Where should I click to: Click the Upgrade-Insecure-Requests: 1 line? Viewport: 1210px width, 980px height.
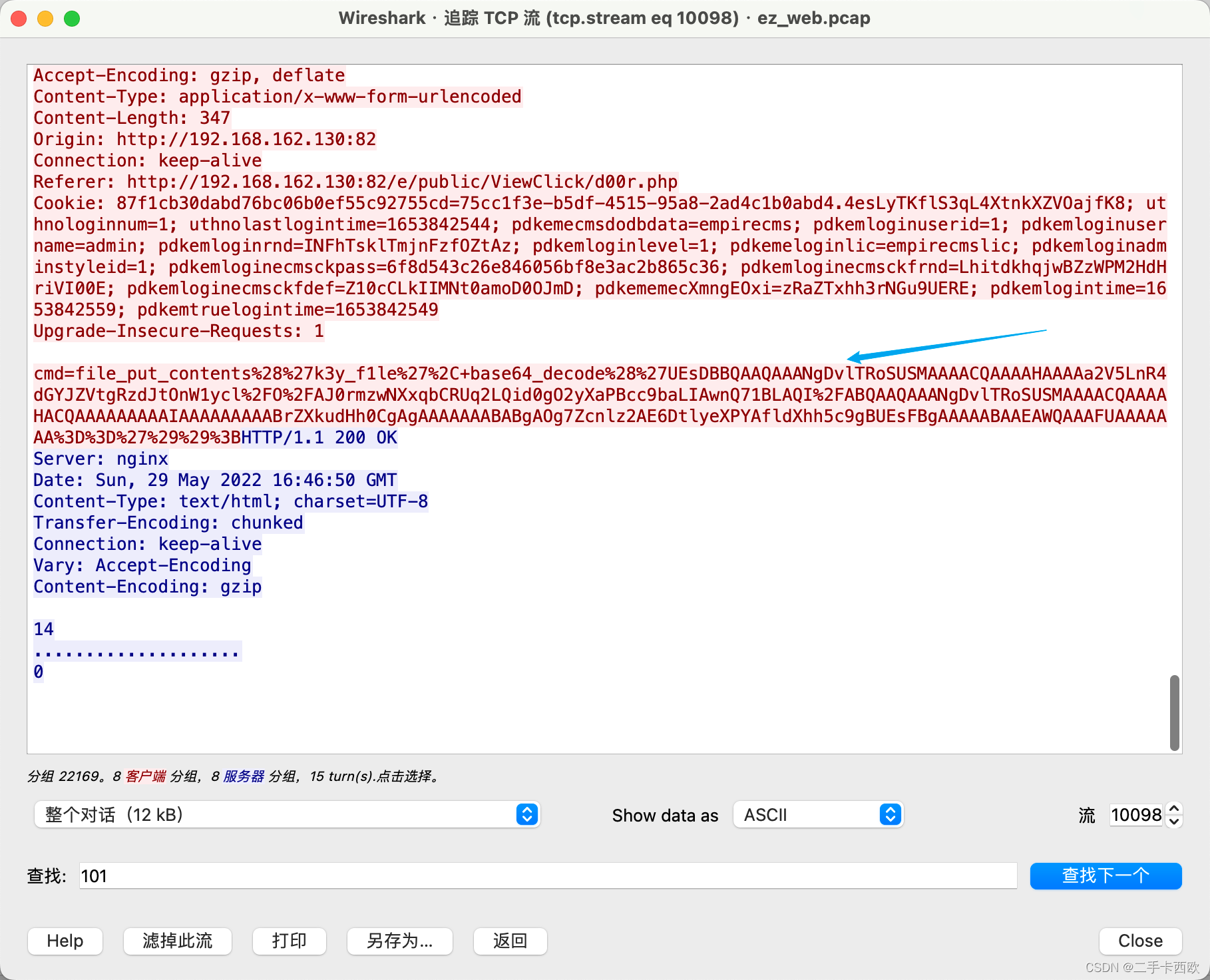pos(179,331)
